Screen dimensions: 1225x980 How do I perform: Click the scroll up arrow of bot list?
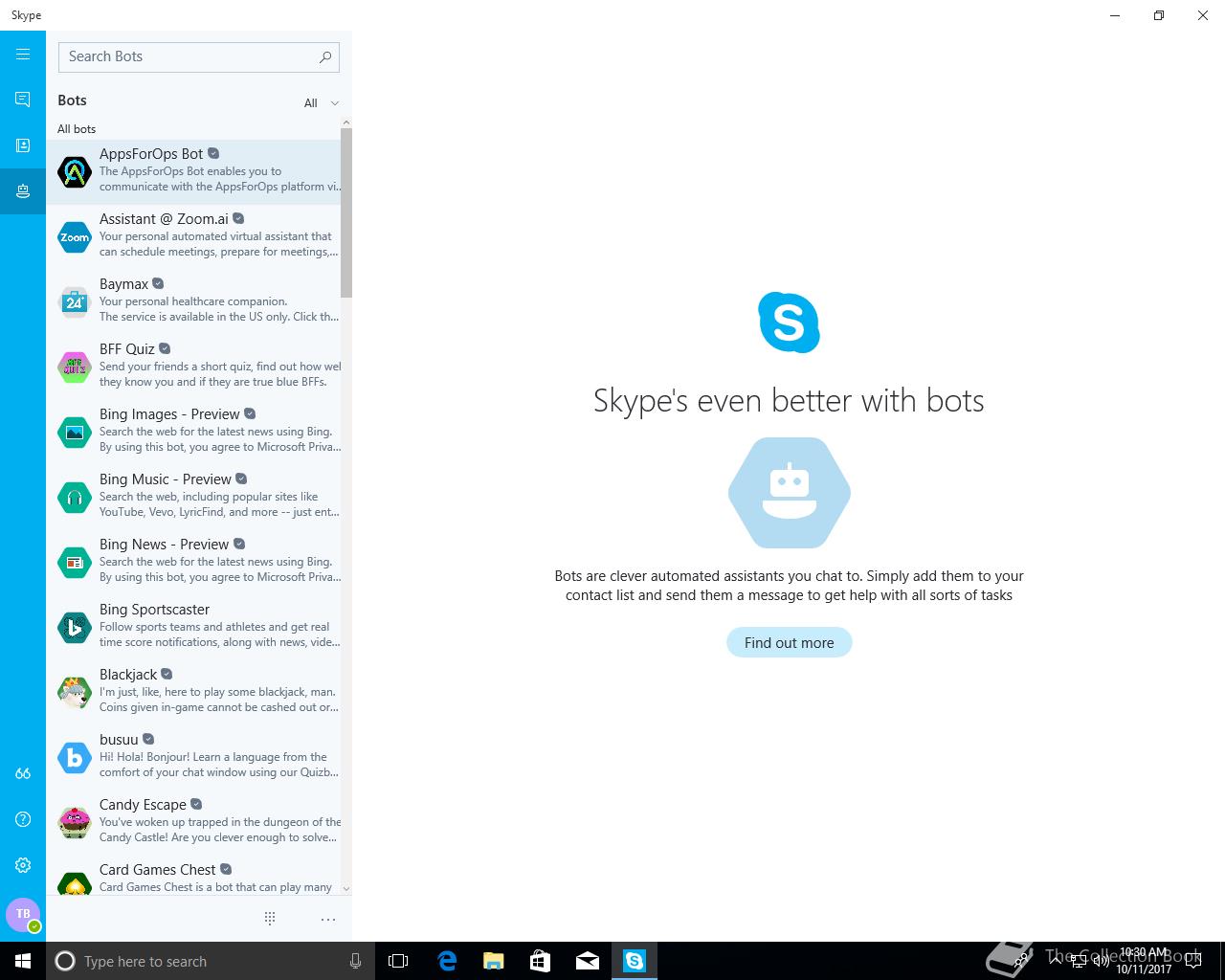coord(346,122)
